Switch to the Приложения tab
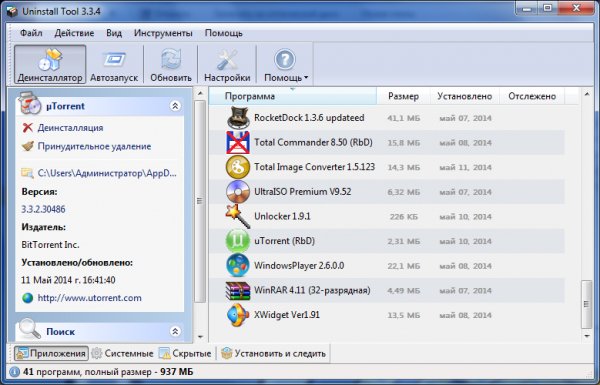The width and height of the screenshot is (600, 385). coord(51,353)
